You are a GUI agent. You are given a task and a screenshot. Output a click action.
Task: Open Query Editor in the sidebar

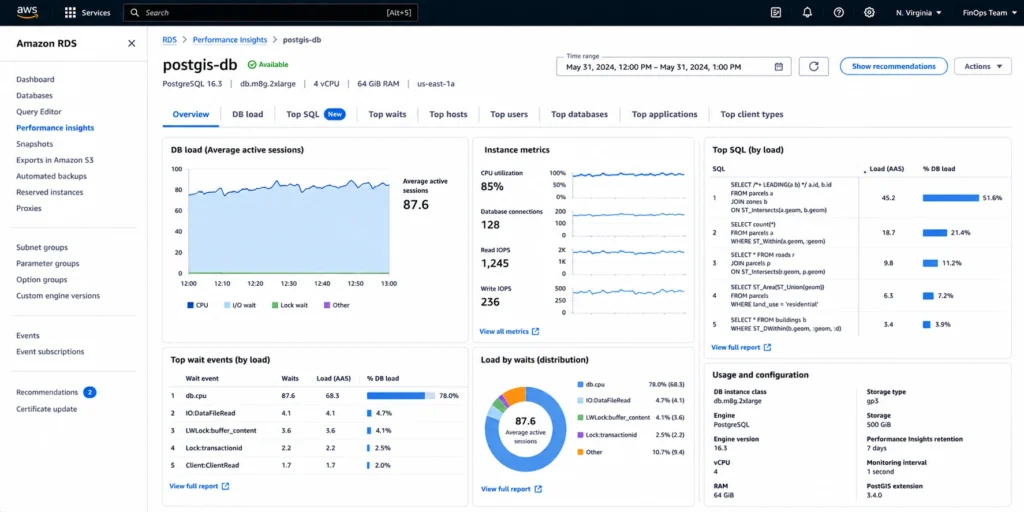[39, 112]
